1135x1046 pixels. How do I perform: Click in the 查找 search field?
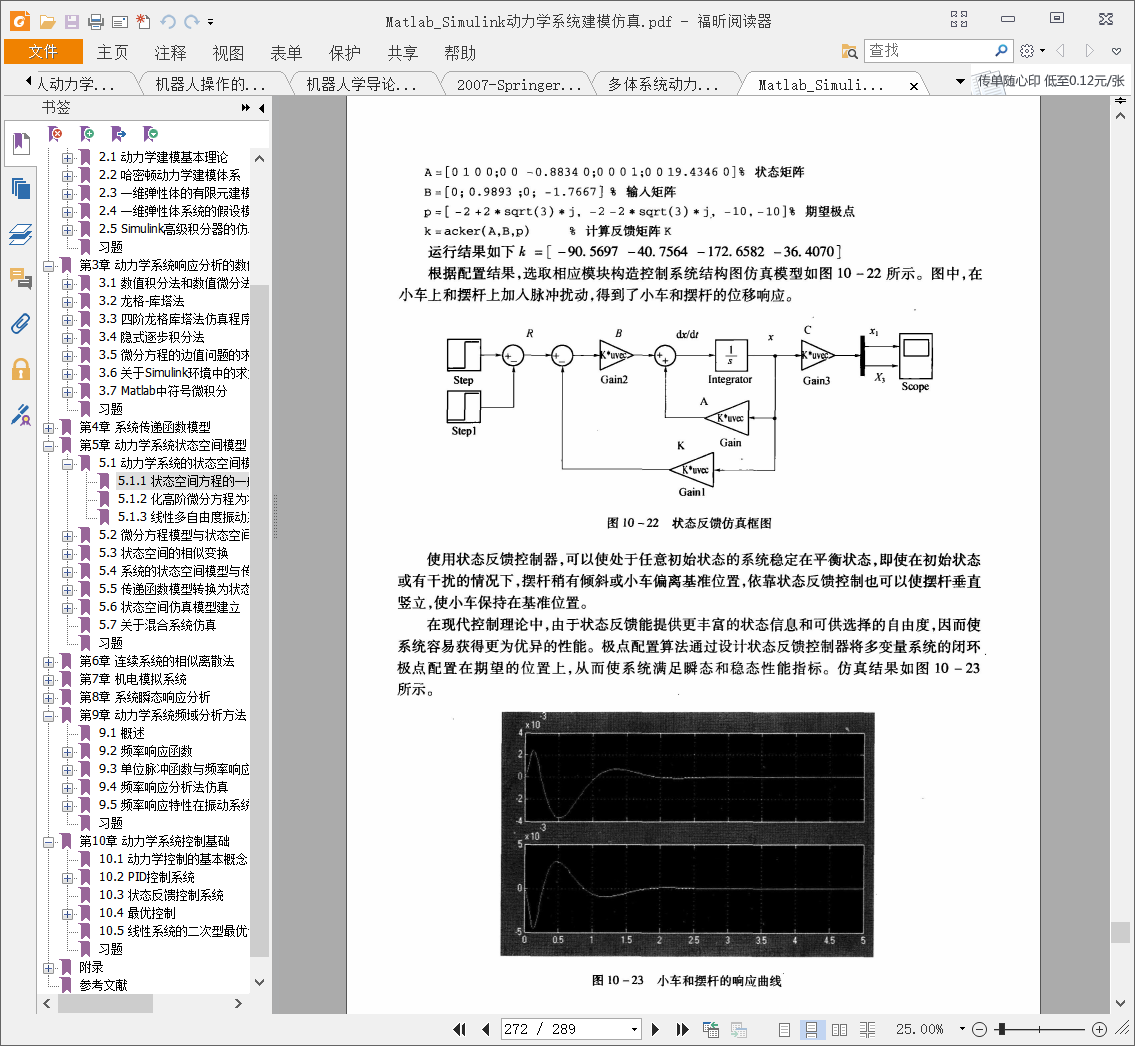(x=928, y=51)
